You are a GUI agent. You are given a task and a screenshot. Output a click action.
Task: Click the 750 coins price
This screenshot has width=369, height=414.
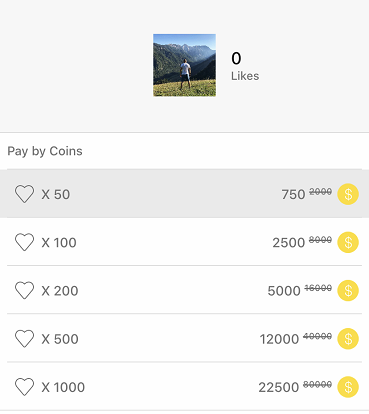point(293,194)
